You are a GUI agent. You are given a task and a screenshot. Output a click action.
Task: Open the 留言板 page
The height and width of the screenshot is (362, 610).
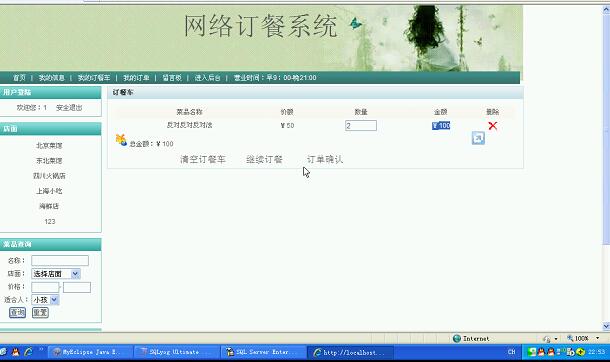(x=172, y=78)
